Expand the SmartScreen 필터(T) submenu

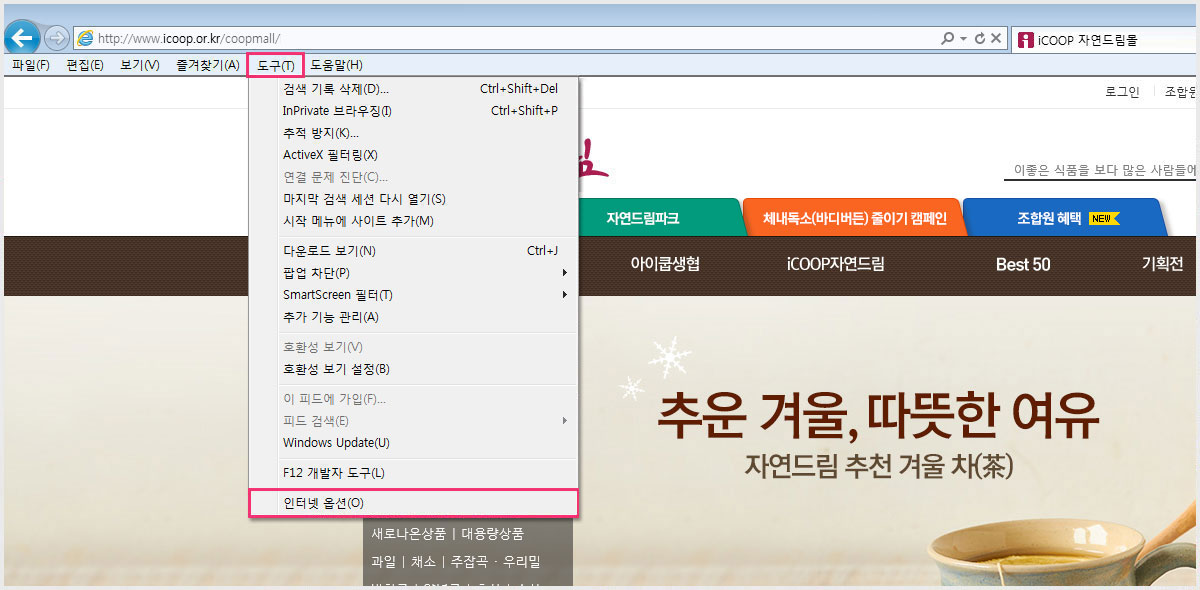(414, 295)
